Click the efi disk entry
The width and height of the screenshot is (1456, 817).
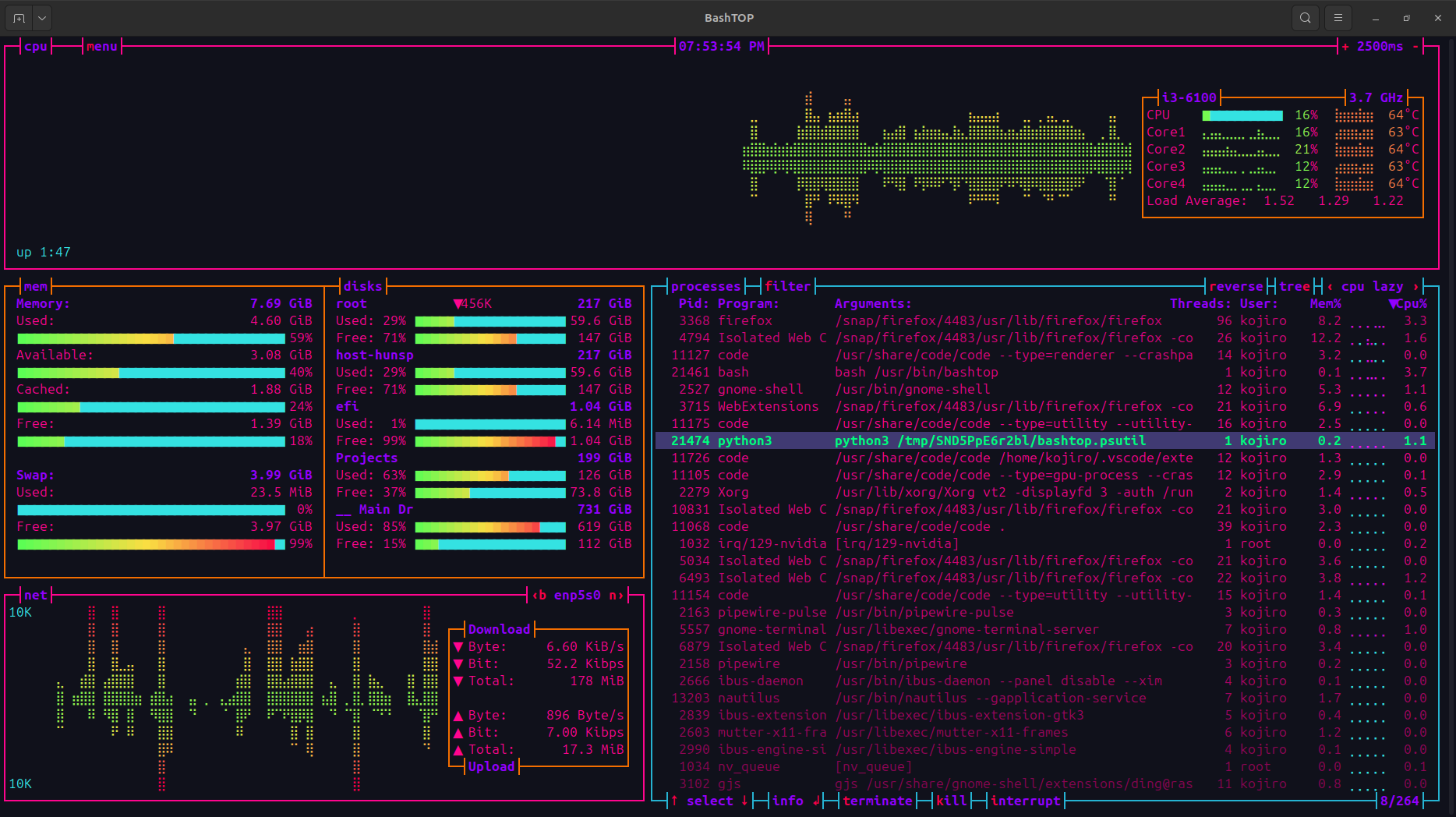pos(348,407)
